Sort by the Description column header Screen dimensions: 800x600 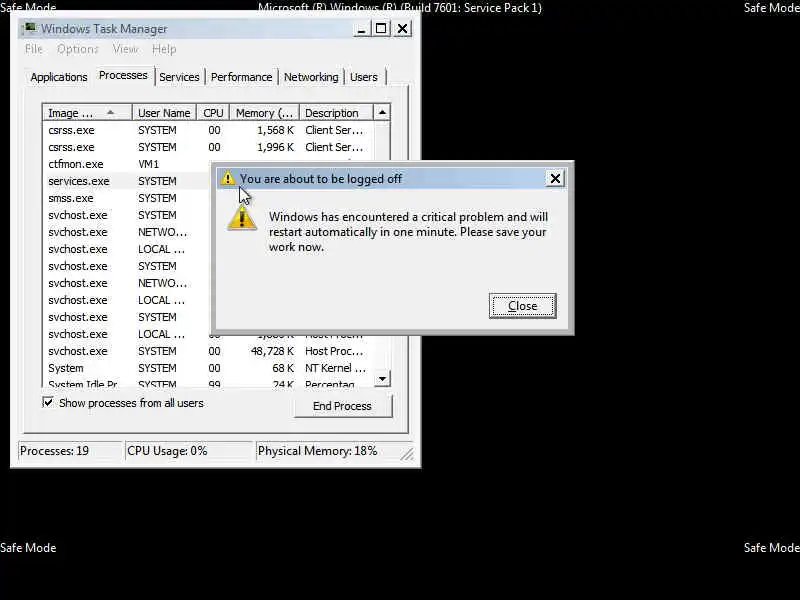336,113
